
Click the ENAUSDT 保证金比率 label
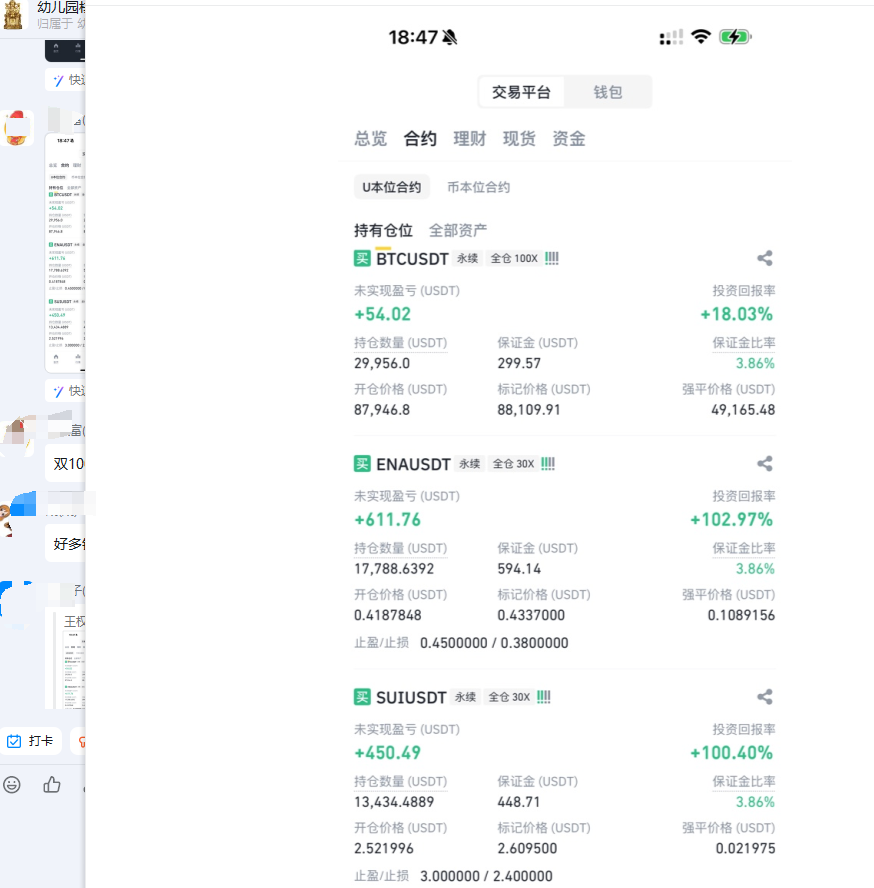tap(744, 549)
